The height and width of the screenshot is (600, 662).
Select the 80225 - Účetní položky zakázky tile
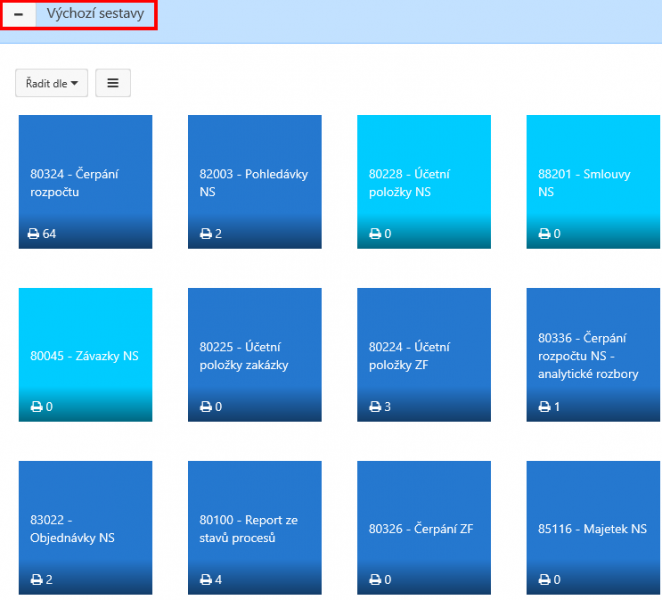[255, 355]
